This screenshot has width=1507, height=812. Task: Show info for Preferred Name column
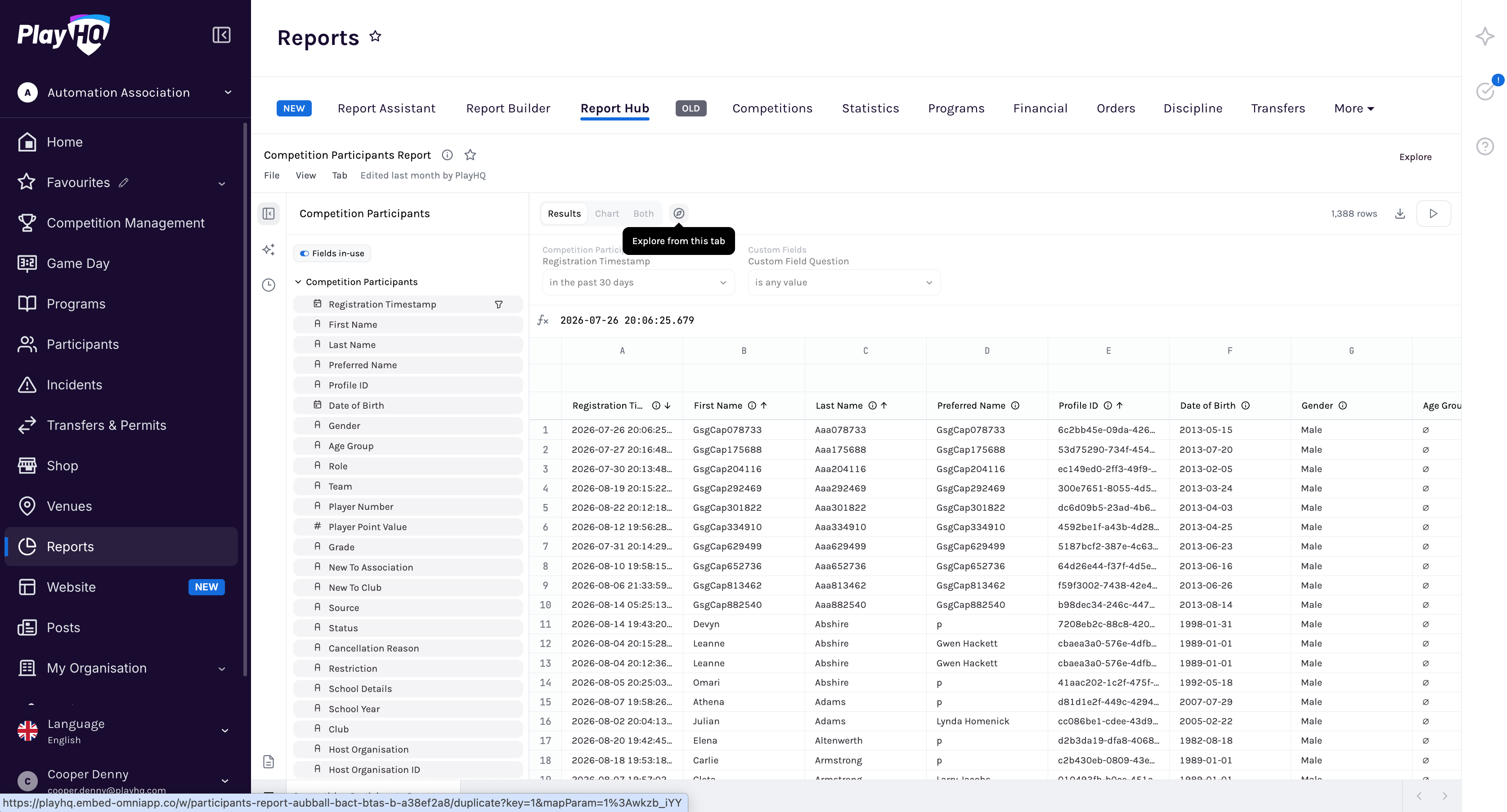[x=1016, y=406]
